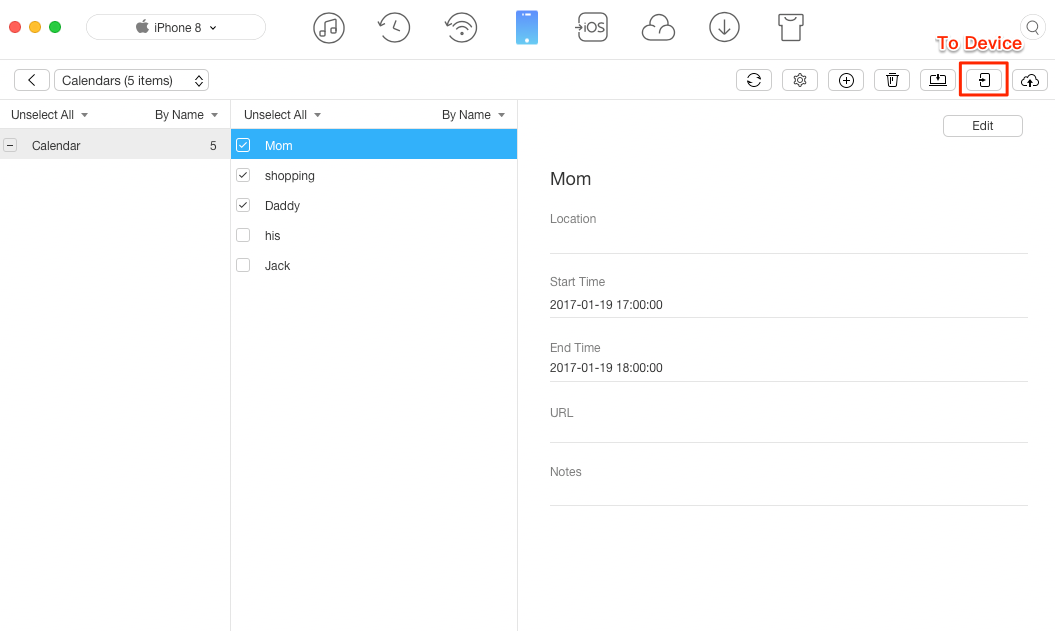
Task: Open middle list By Name sort dropdown
Action: click(473, 114)
